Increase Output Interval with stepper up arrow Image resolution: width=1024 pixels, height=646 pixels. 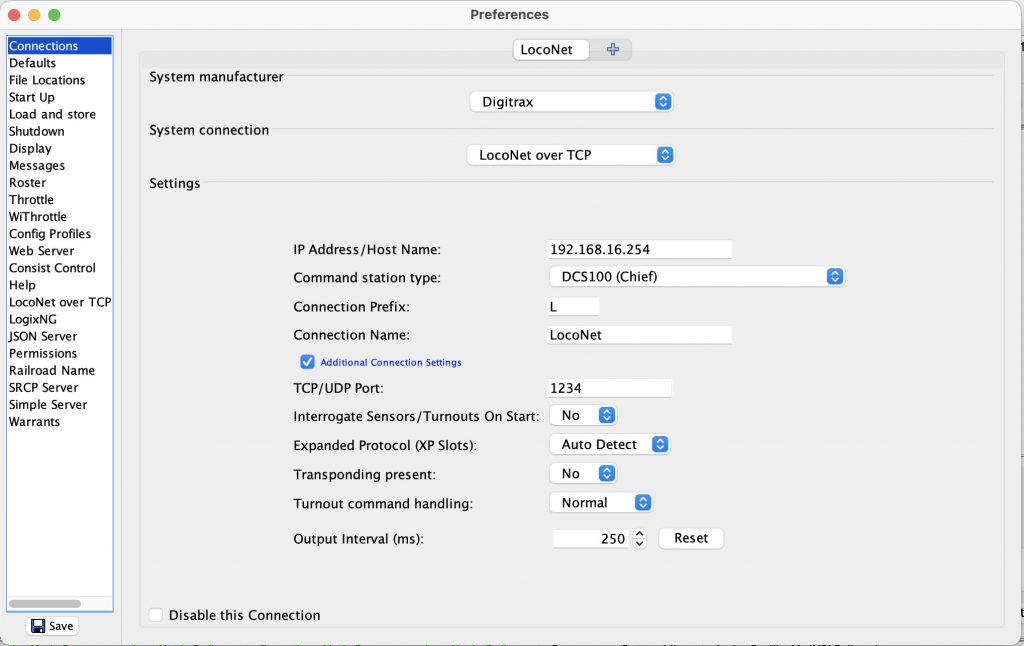click(640, 533)
